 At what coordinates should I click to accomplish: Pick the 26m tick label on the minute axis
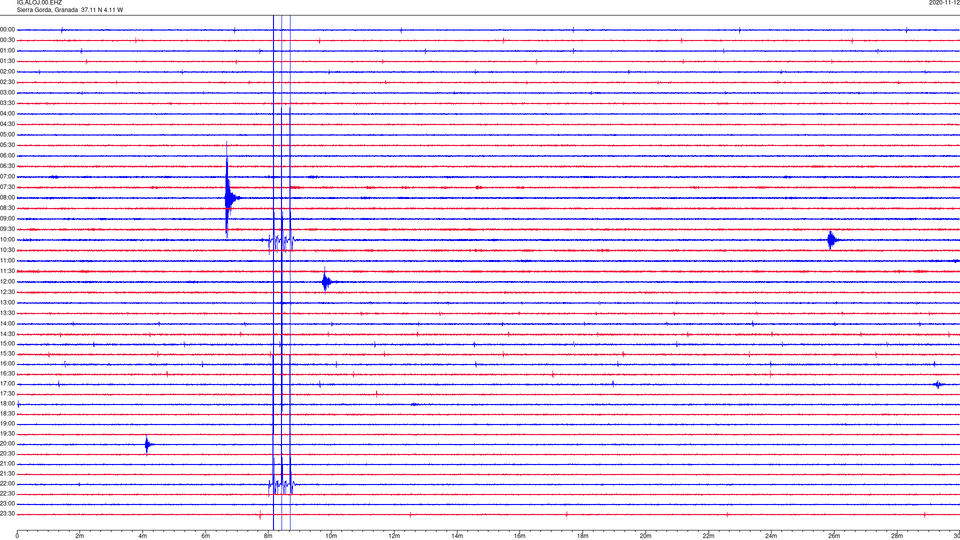(834, 536)
